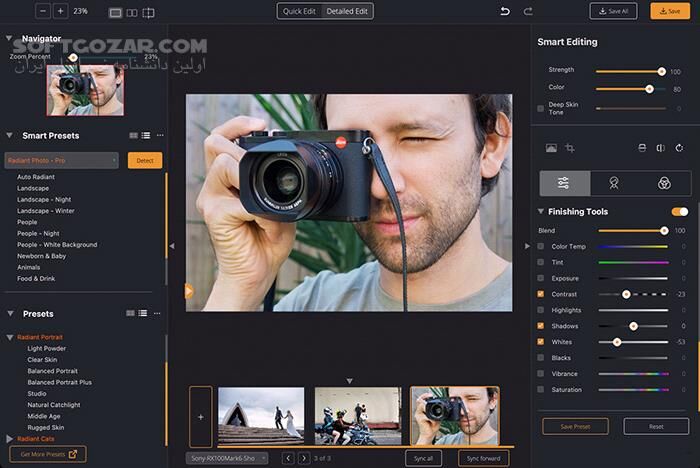Click the rotate image icon
This screenshot has height=468, width=700.
point(679,148)
